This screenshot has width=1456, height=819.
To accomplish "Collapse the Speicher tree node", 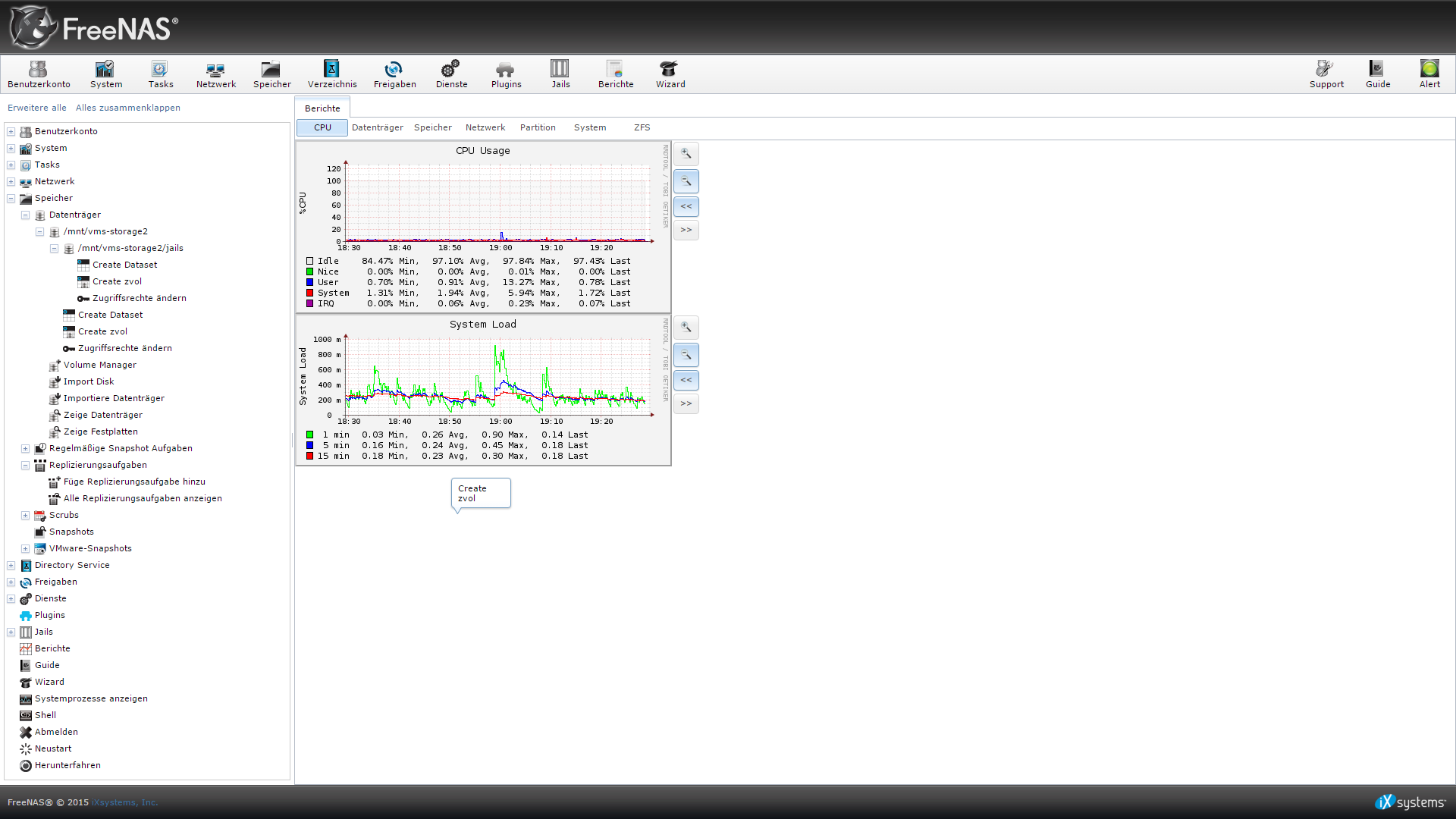I will pos(11,199).
